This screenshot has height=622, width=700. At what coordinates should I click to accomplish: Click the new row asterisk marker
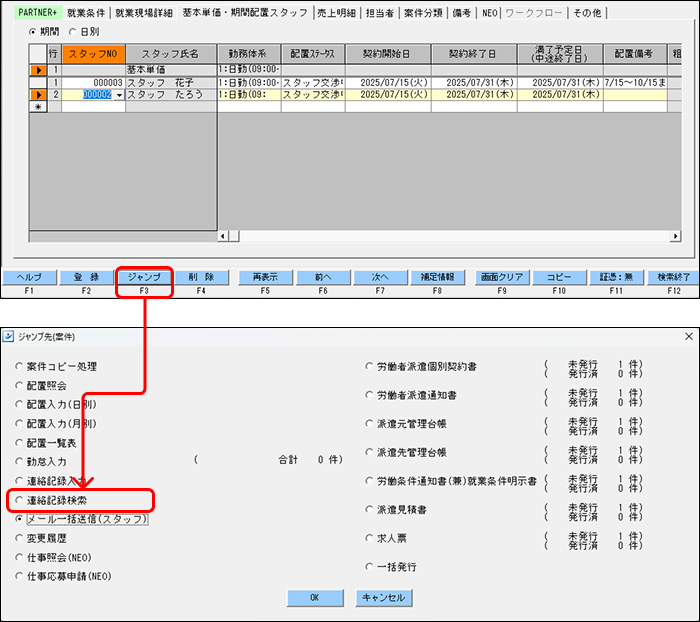[x=38, y=106]
